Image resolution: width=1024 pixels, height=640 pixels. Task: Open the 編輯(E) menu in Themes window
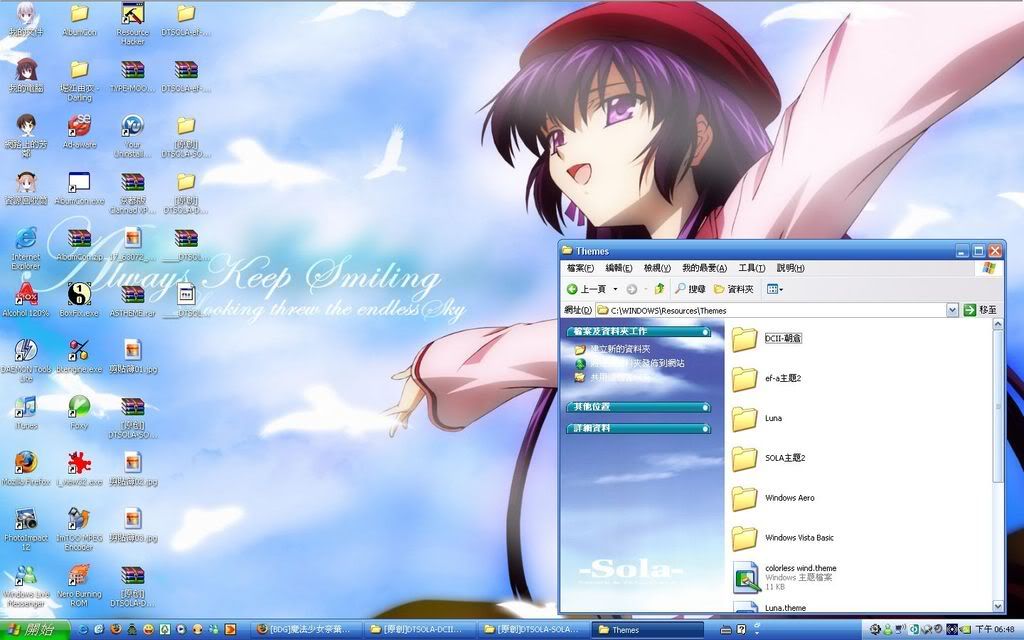618,268
